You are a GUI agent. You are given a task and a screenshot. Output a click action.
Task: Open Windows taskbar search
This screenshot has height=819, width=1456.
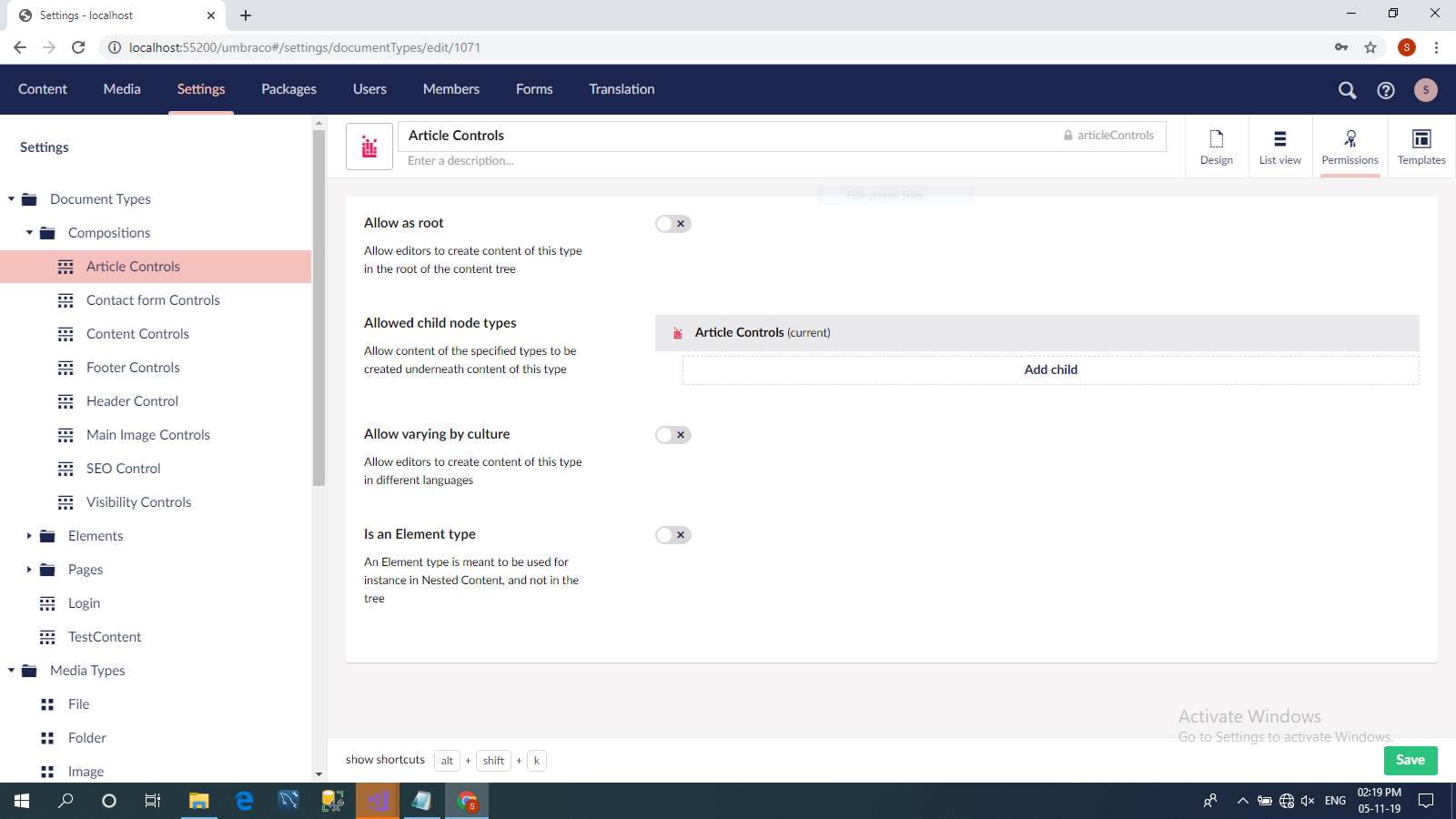coord(66,801)
